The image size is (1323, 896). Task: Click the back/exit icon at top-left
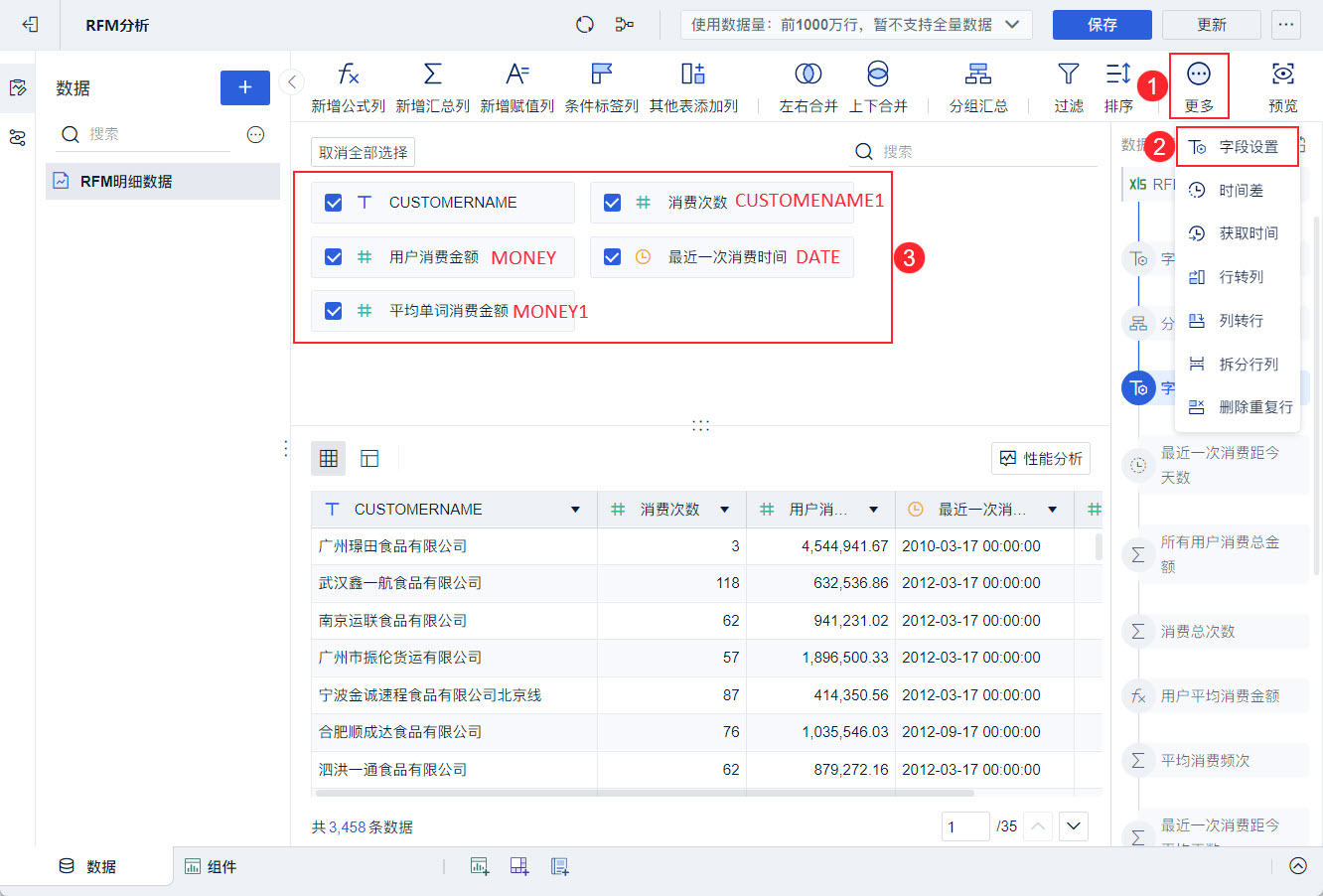[x=30, y=24]
